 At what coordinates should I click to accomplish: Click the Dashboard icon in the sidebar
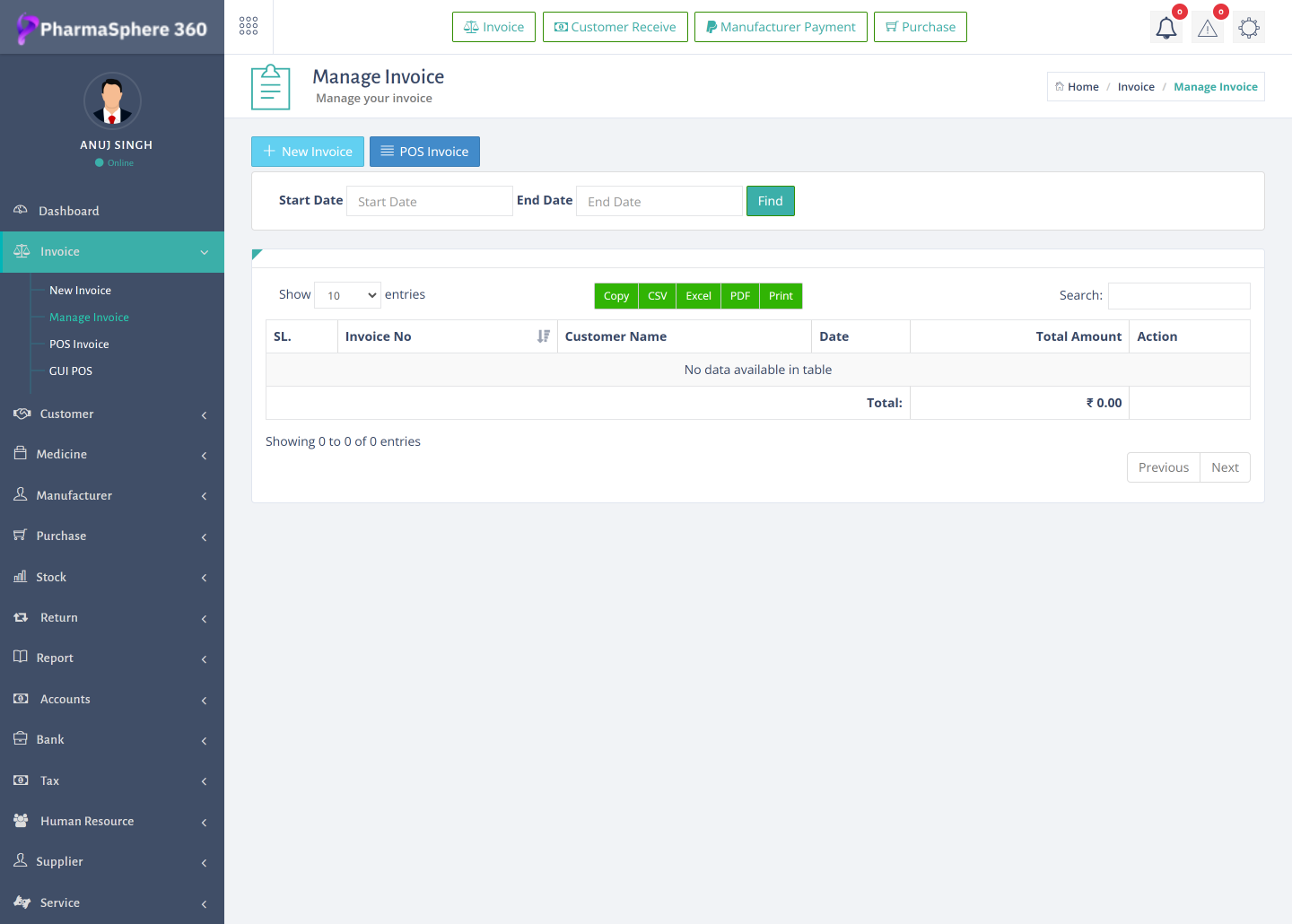point(21,210)
